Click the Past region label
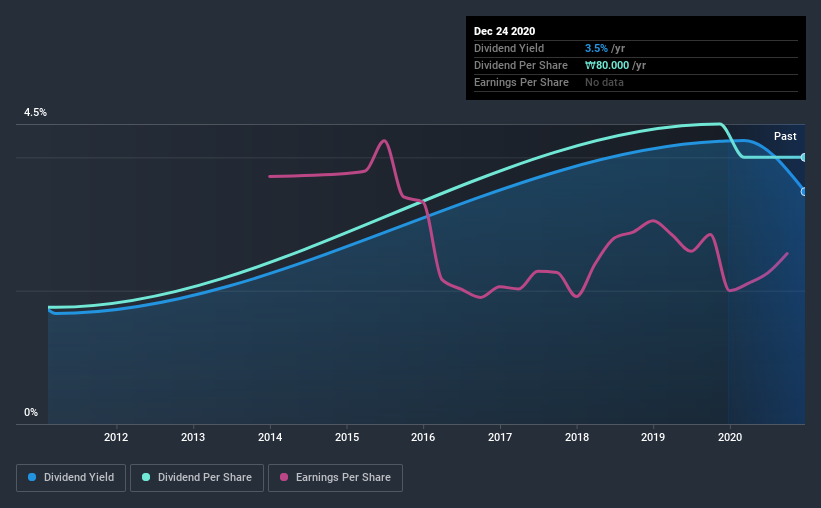Image resolution: width=821 pixels, height=508 pixels. [785, 136]
